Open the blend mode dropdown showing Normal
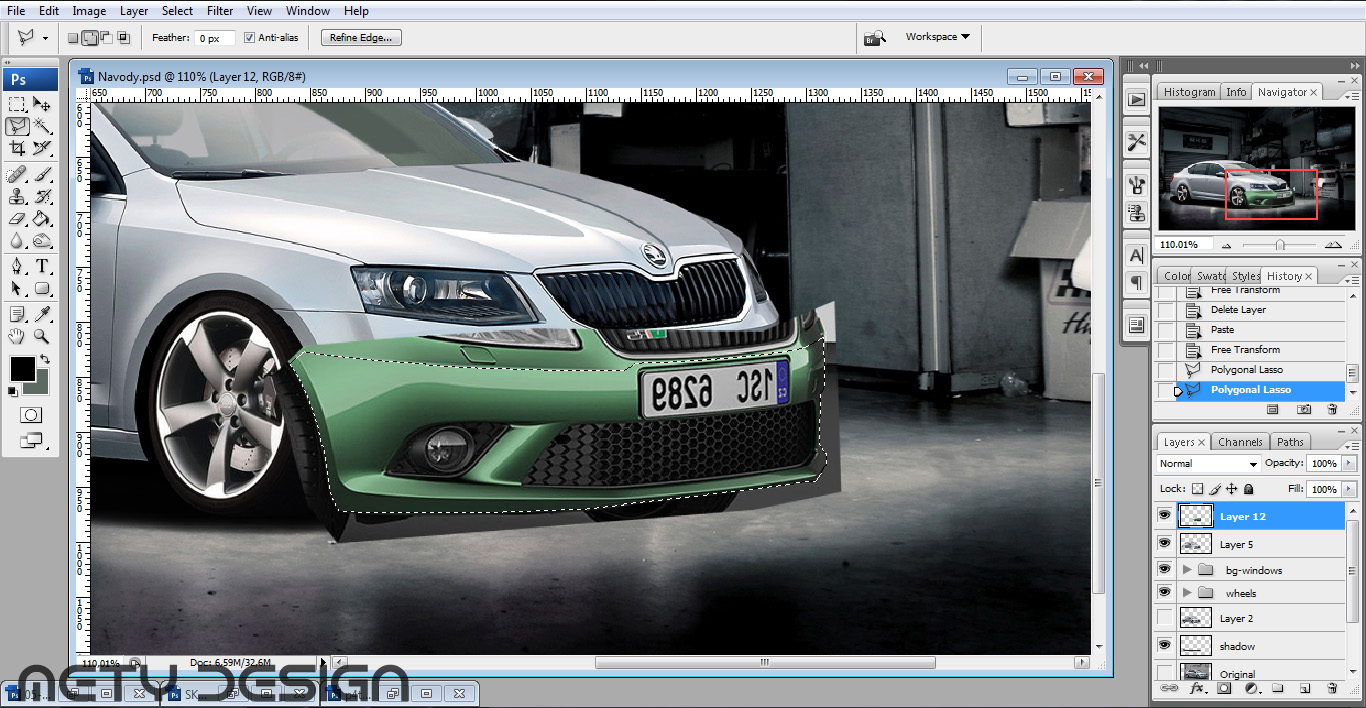Image resolution: width=1366 pixels, height=708 pixels. point(1208,464)
